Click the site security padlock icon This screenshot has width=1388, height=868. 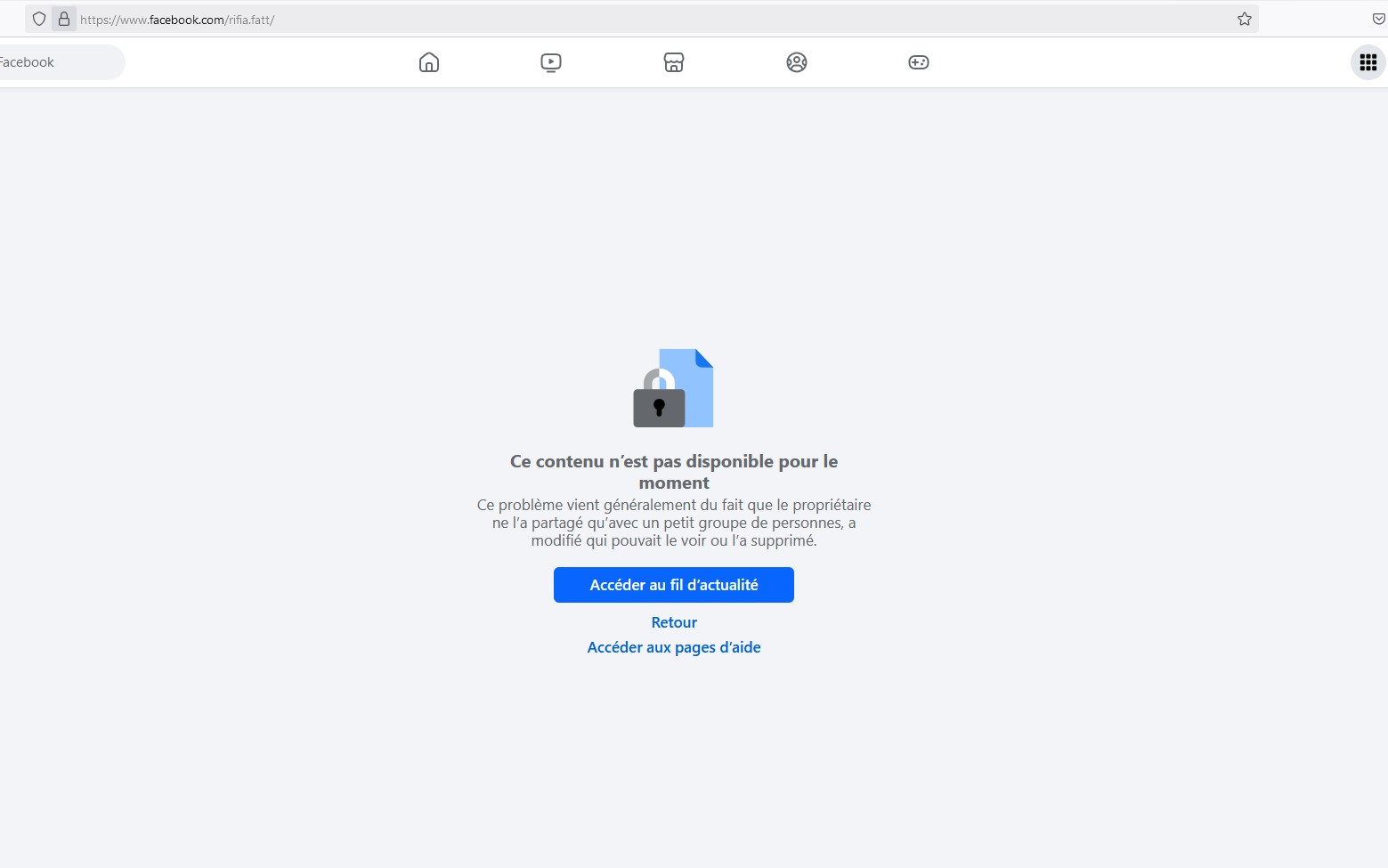(x=64, y=19)
